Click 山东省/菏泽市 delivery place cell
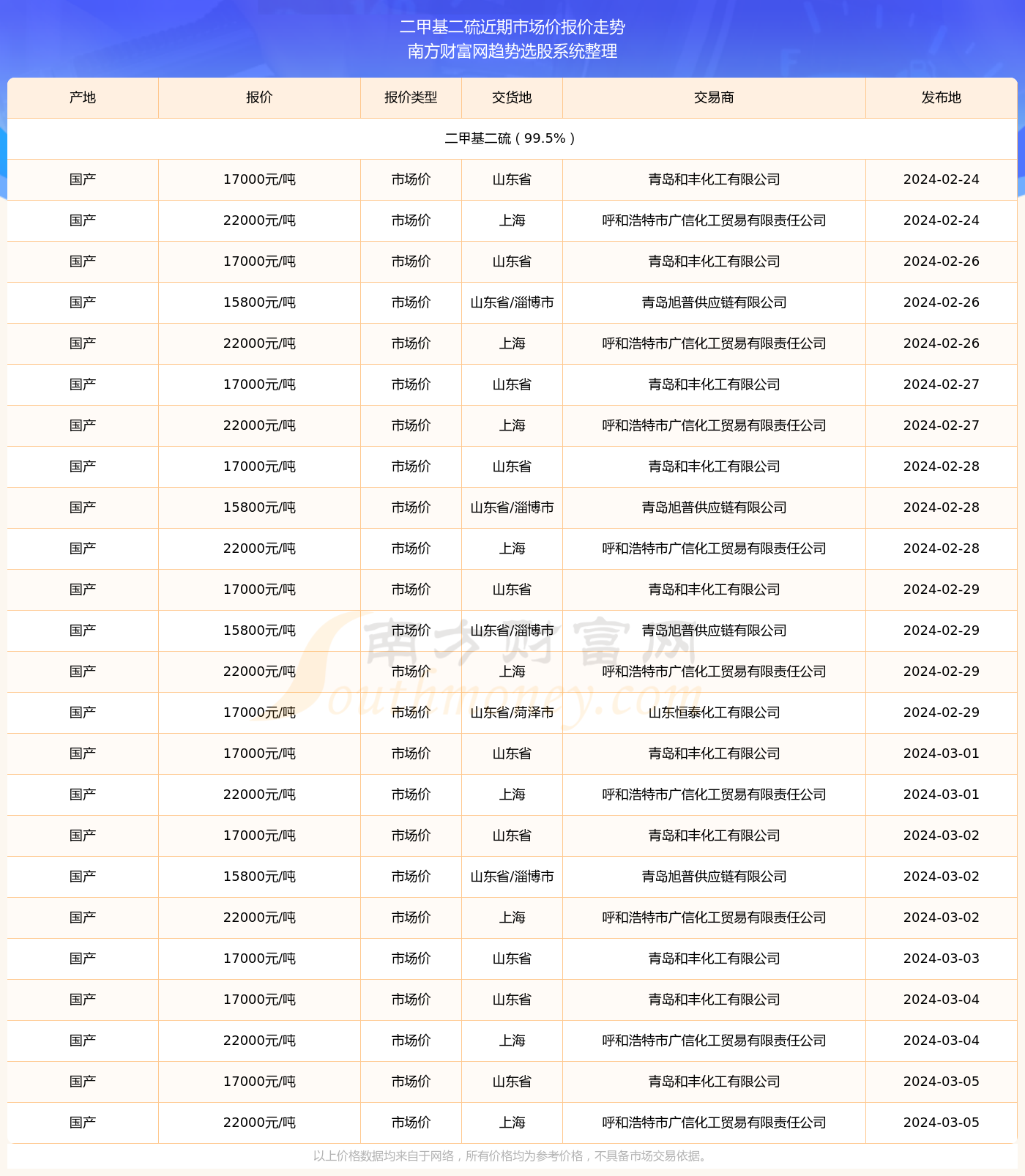Image resolution: width=1025 pixels, height=1176 pixels. 512,712
